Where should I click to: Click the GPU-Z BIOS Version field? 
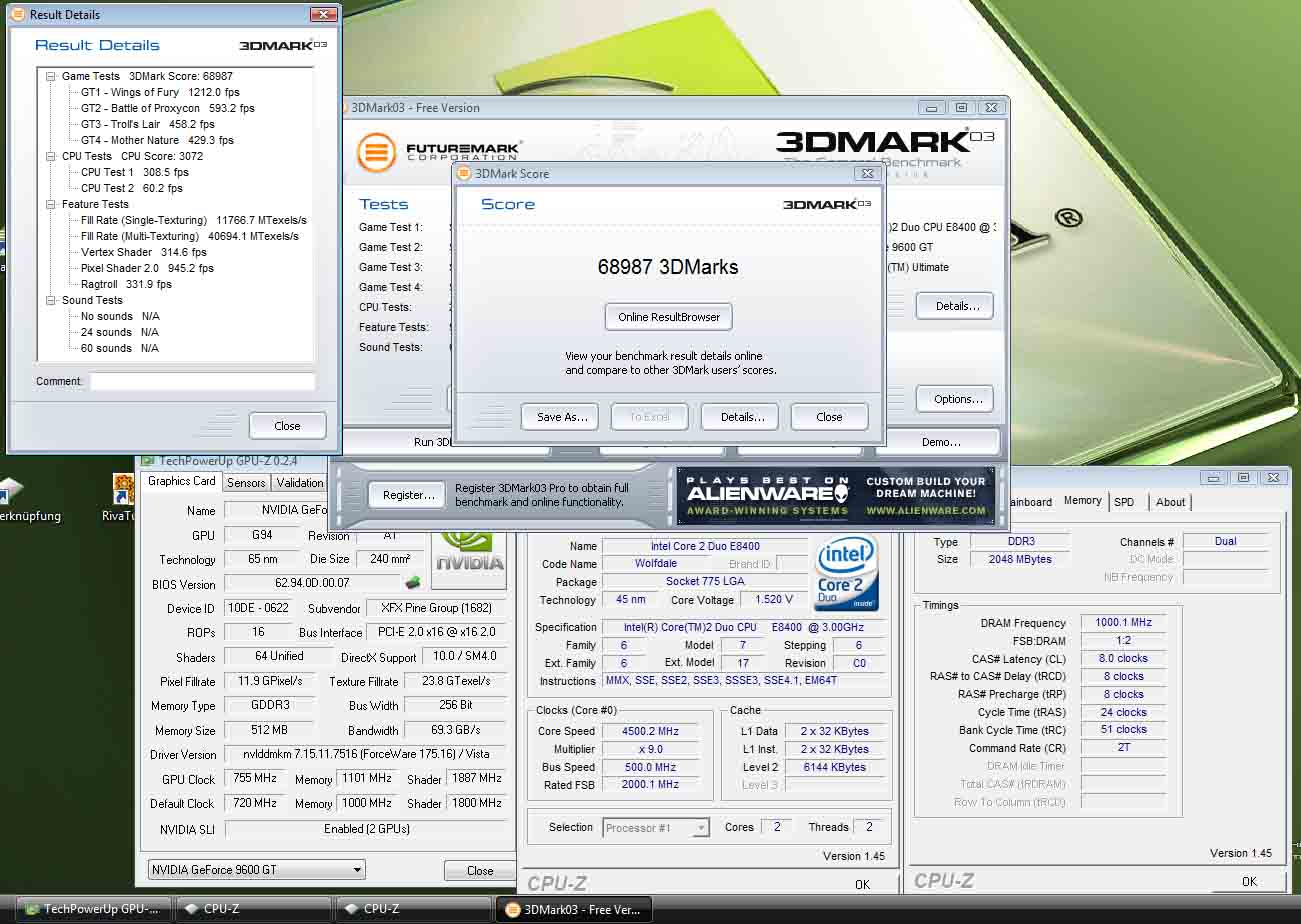pyautogui.click(x=312, y=583)
